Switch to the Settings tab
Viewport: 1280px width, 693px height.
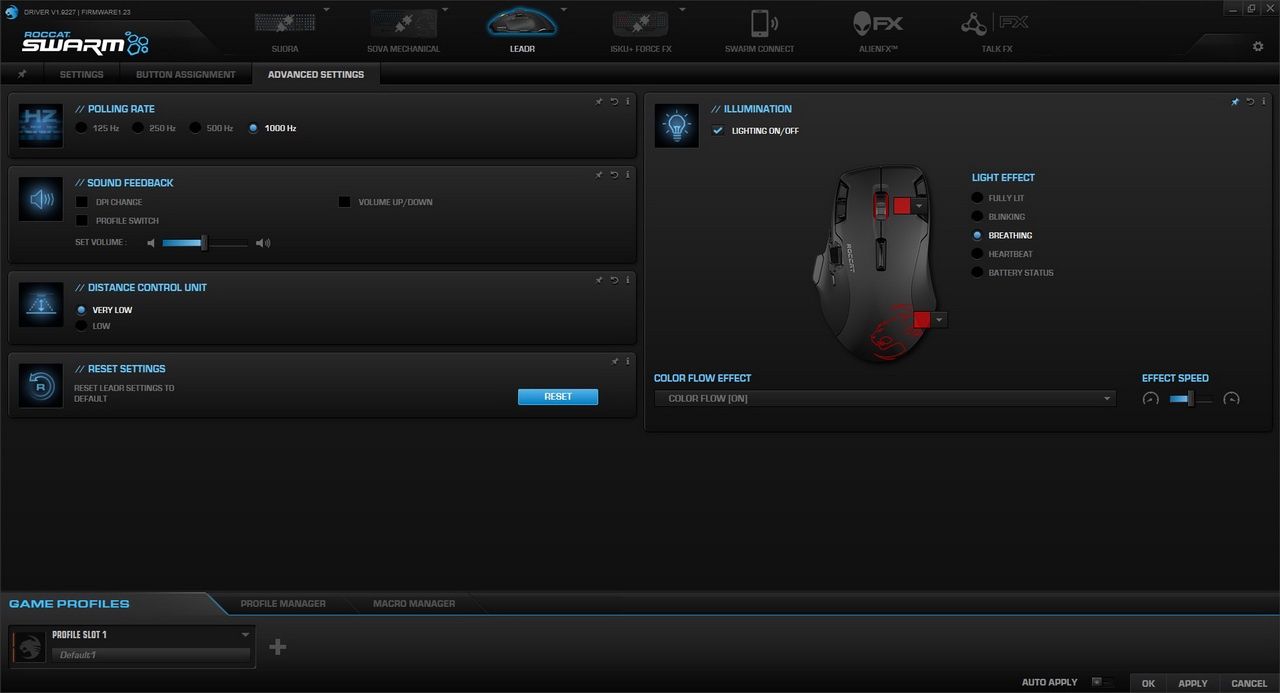pos(81,74)
